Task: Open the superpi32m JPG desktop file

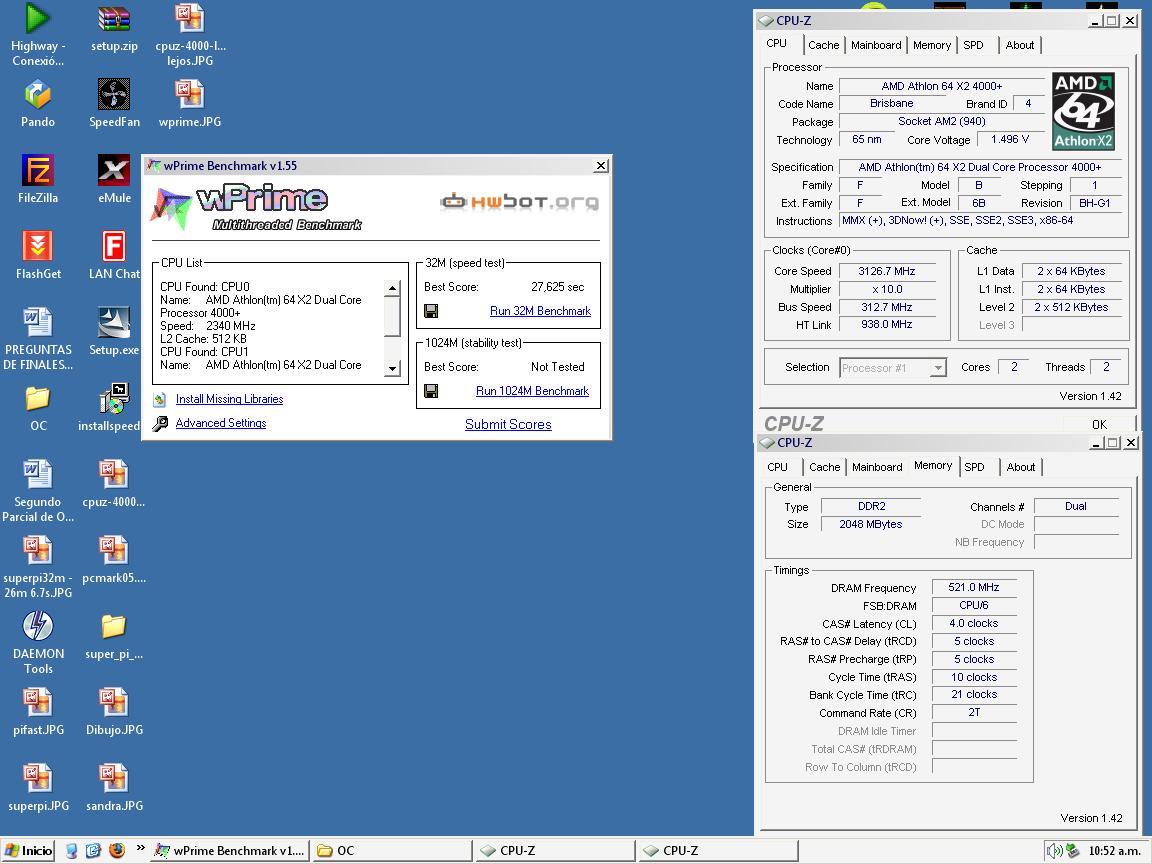Action: point(37,566)
